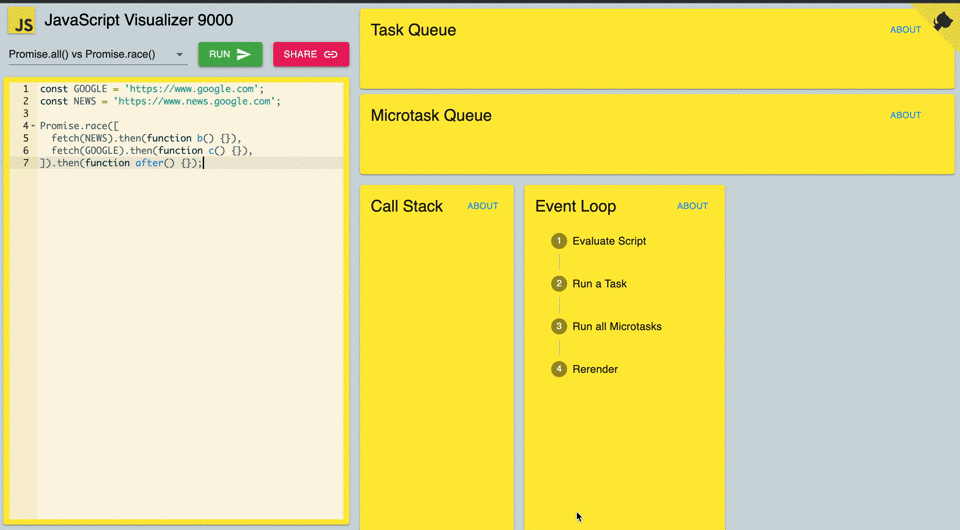Click the 'Microtask Queue' heading
Screen dimensions: 960x530
(431, 116)
